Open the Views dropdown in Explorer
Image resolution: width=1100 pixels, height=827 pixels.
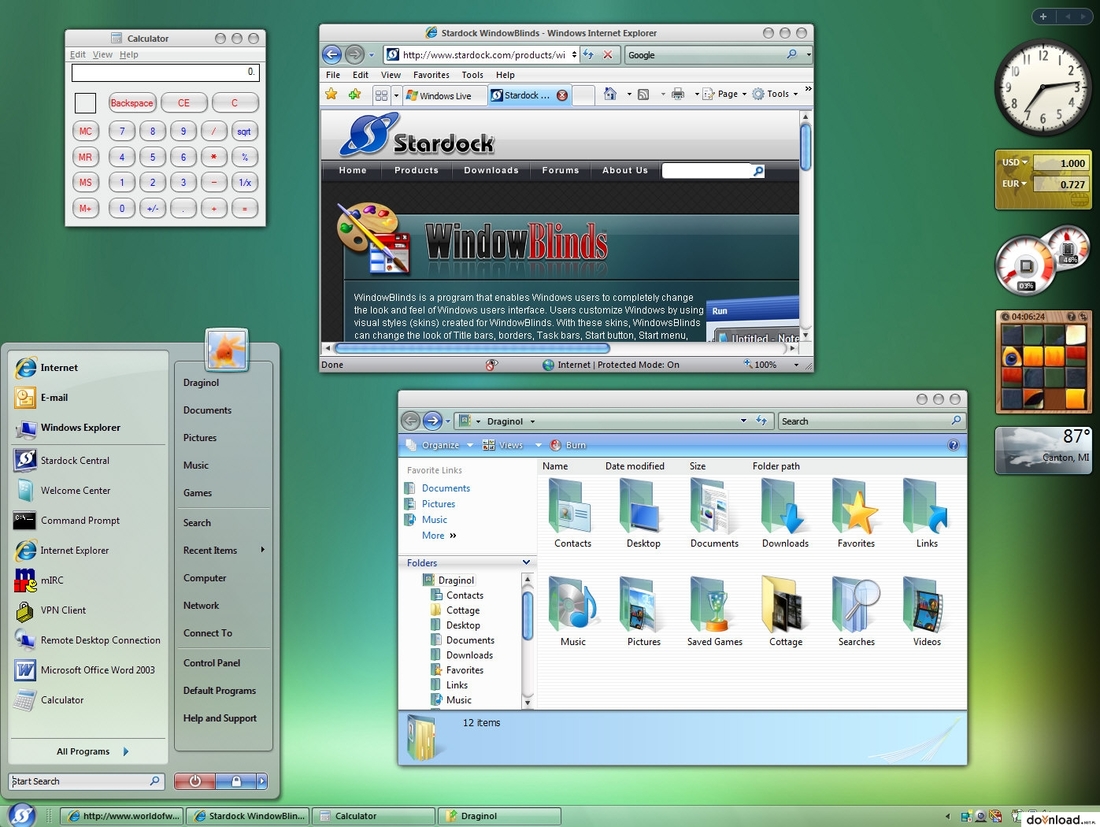(512, 445)
